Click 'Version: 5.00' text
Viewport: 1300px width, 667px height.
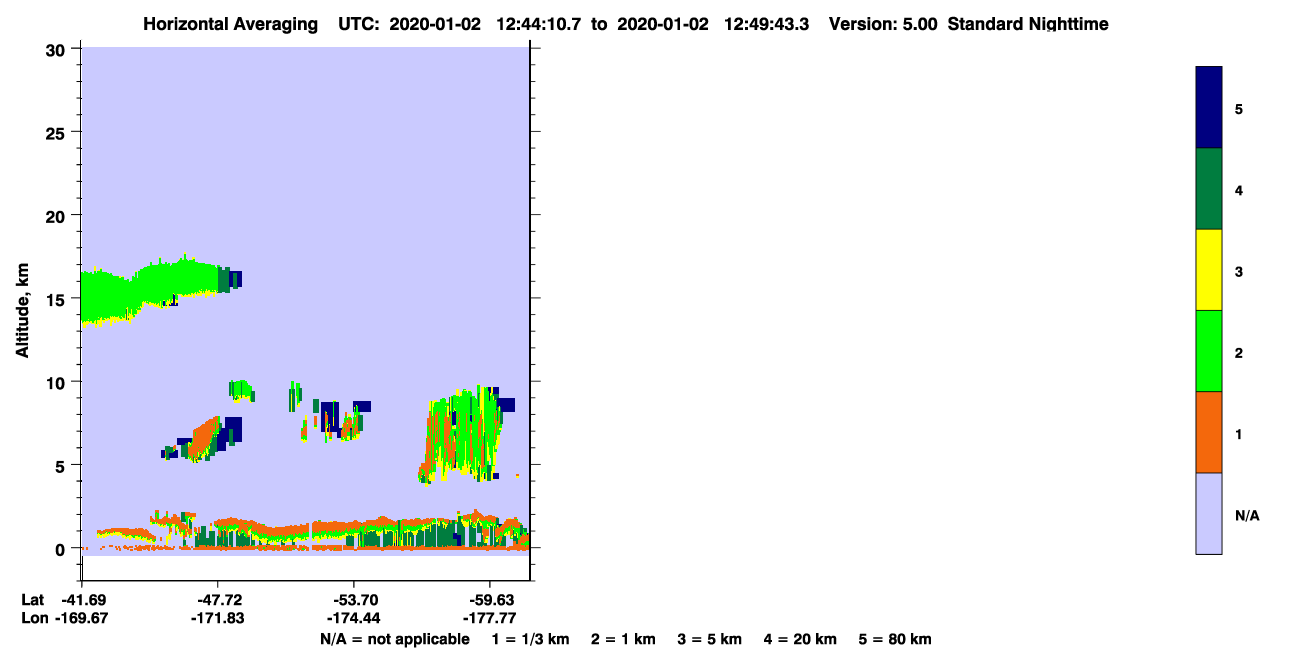883,24
